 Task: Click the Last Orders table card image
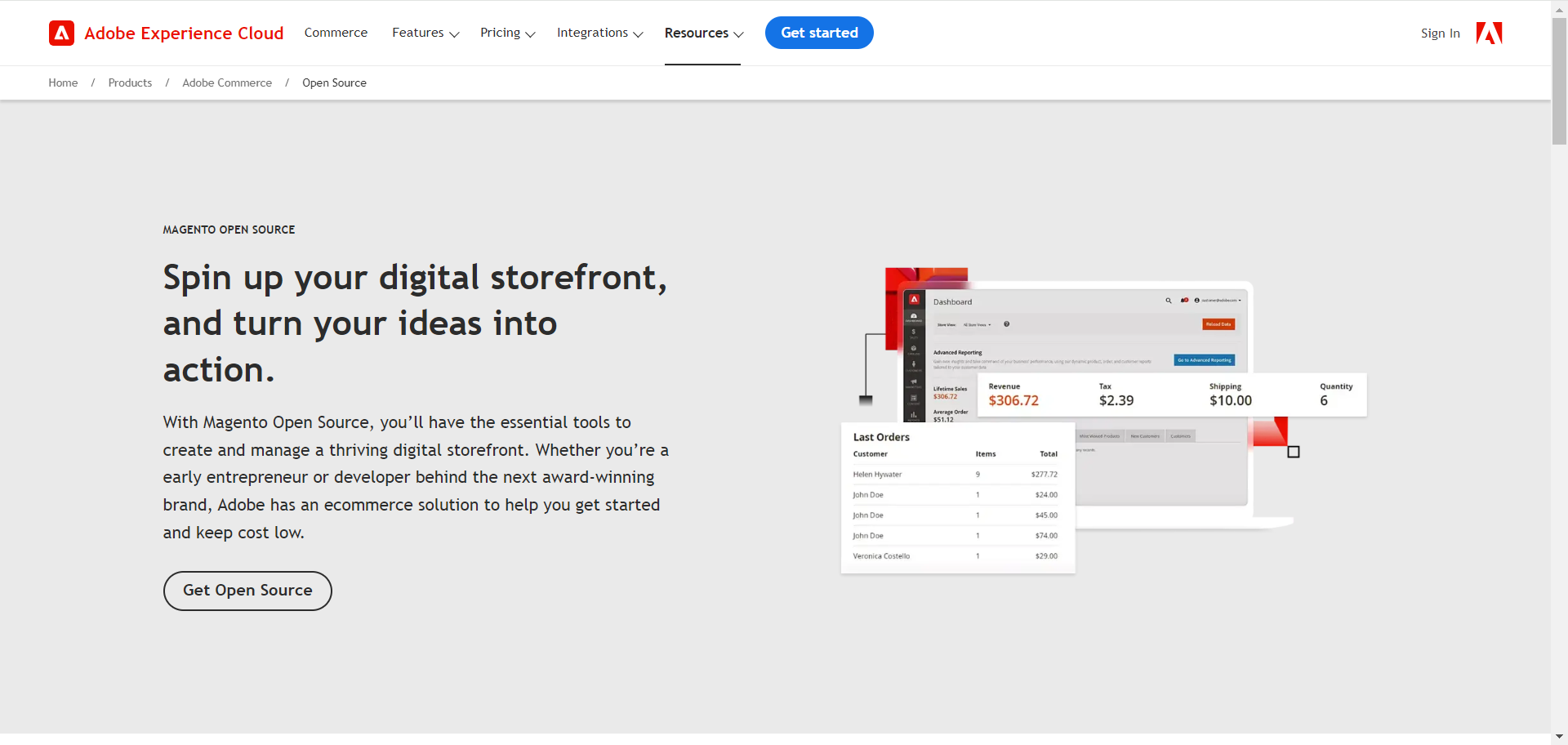click(x=957, y=498)
